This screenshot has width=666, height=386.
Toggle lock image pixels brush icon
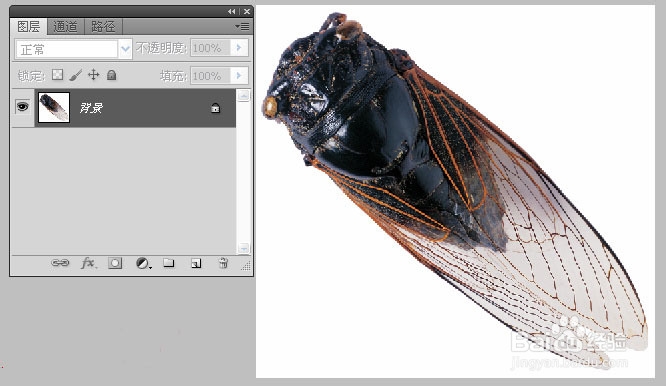75,76
